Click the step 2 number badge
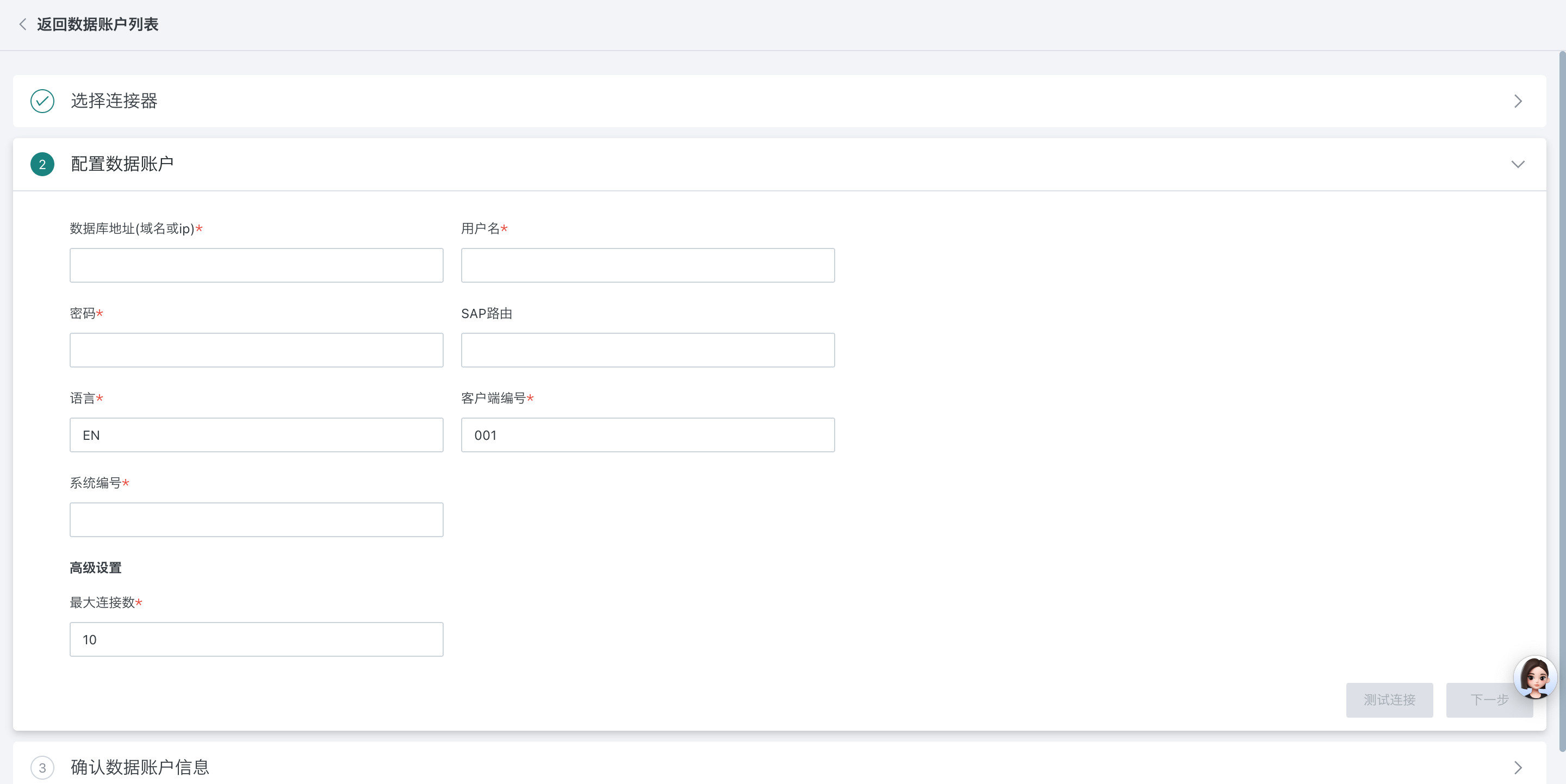Screen dimensions: 1566x784 click(x=42, y=164)
